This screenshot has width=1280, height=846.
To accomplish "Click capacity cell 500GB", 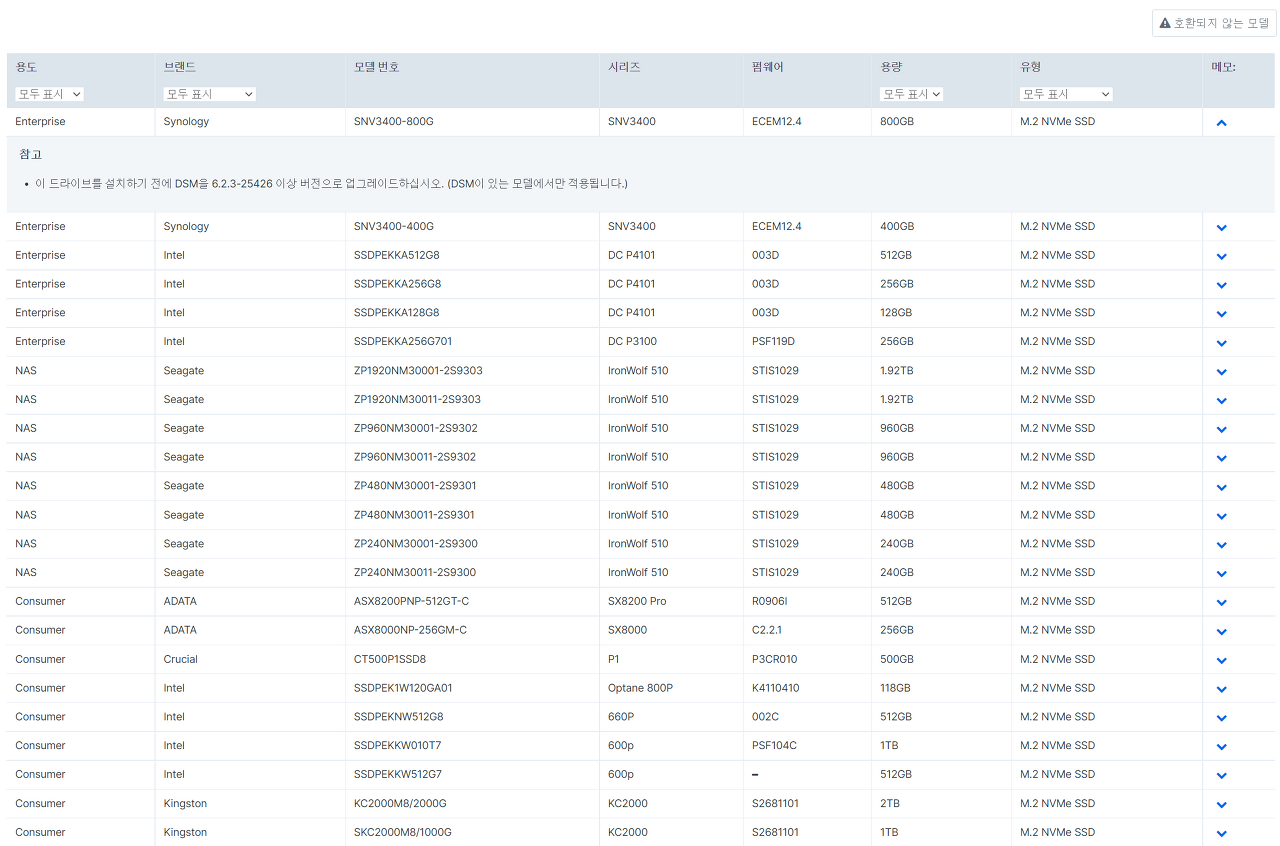I will (896, 660).
